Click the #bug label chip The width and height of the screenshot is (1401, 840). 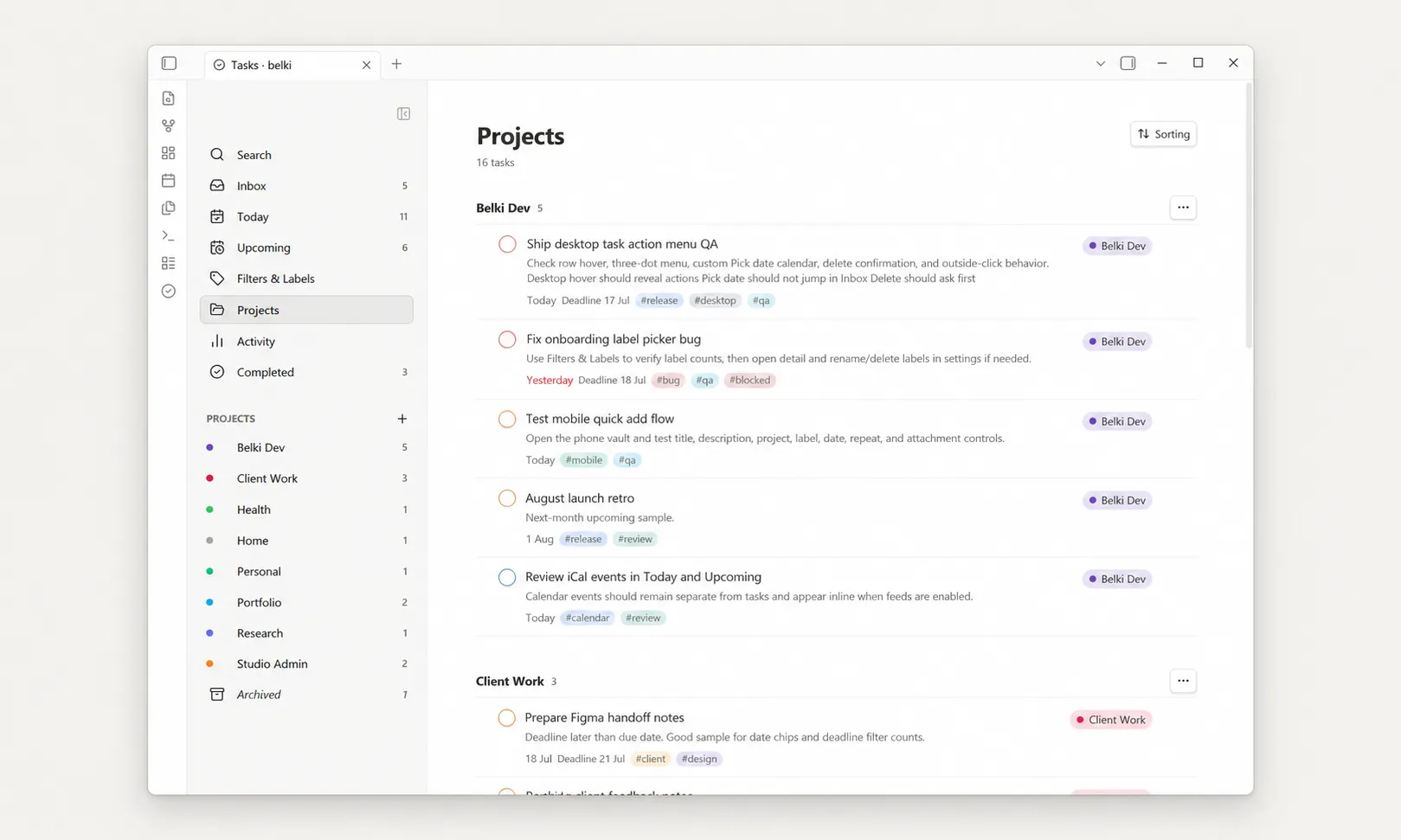[667, 381]
